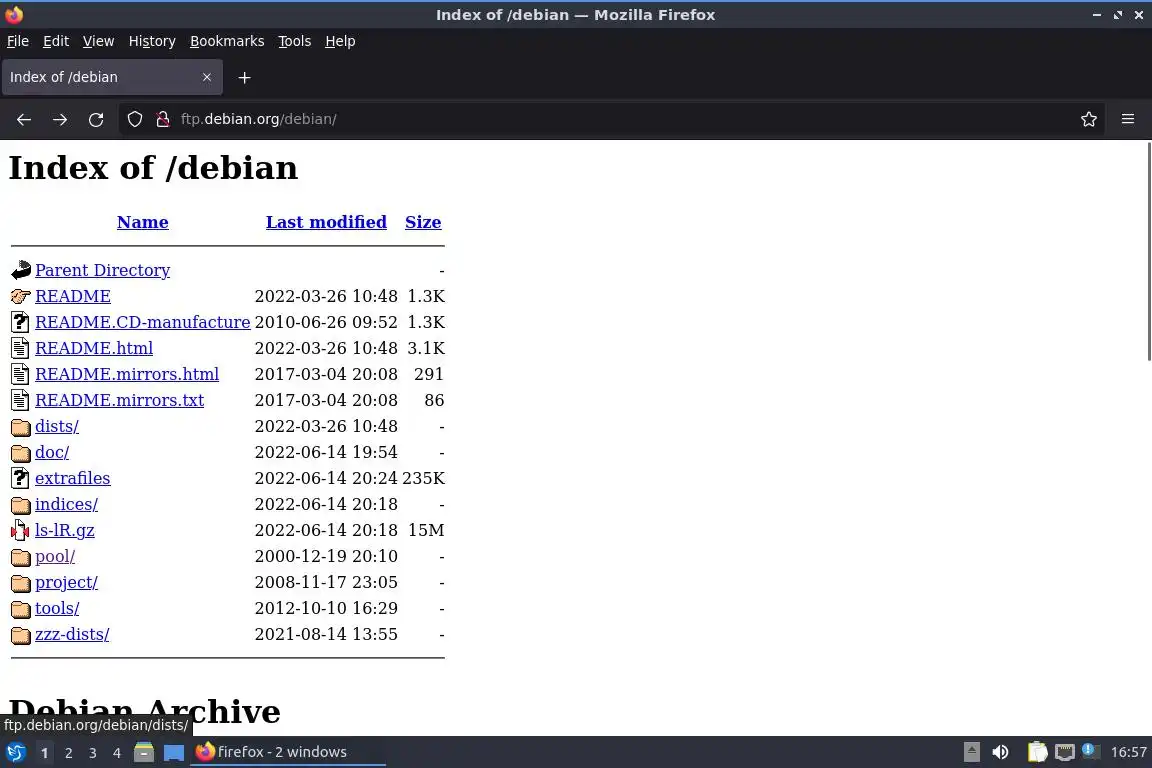The width and height of the screenshot is (1152, 768).
Task: Open README.CD-manufacture link
Action: (x=143, y=322)
